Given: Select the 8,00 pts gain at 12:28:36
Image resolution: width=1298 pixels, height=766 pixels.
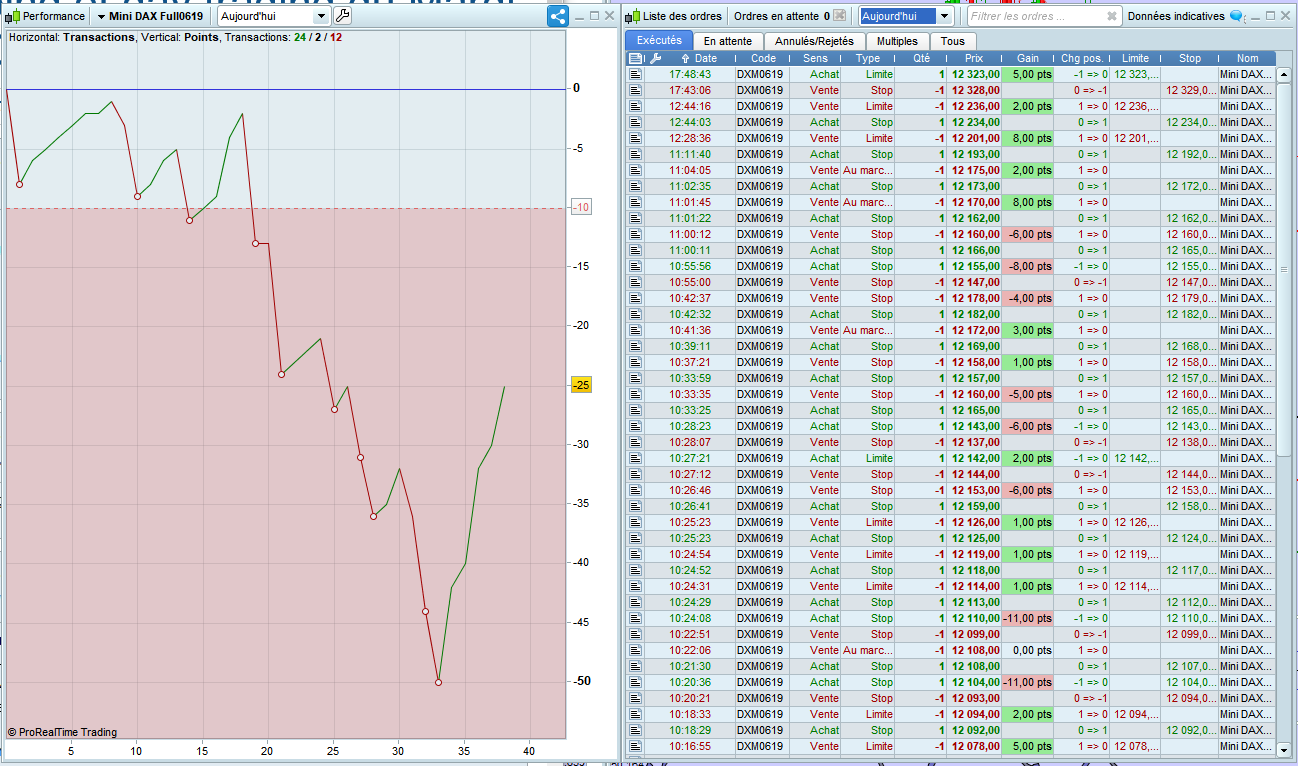Looking at the screenshot, I should 1028,138.
